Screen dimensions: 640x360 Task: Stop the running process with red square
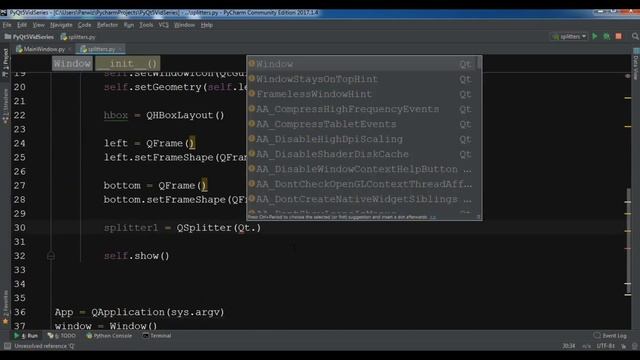(618, 36)
